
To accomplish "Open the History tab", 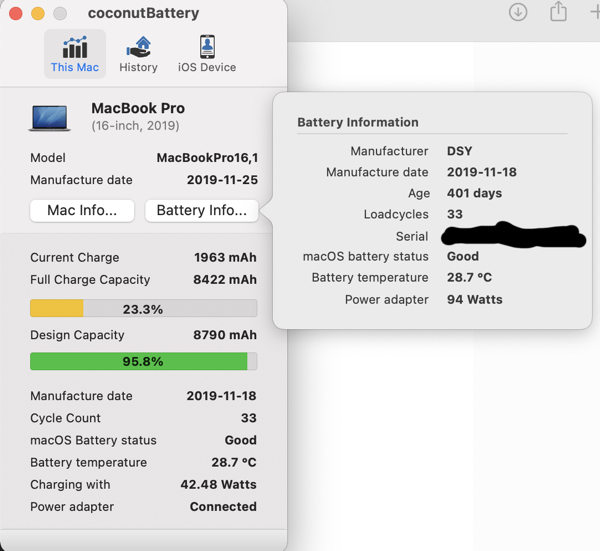I will click(139, 54).
